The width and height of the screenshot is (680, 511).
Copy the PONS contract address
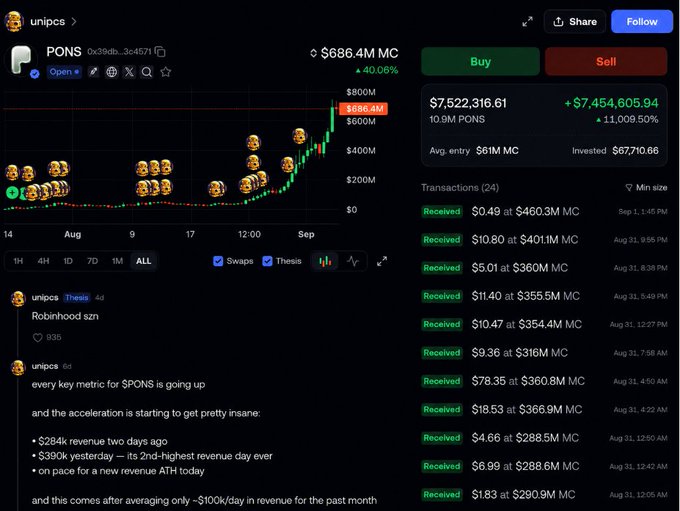point(160,52)
